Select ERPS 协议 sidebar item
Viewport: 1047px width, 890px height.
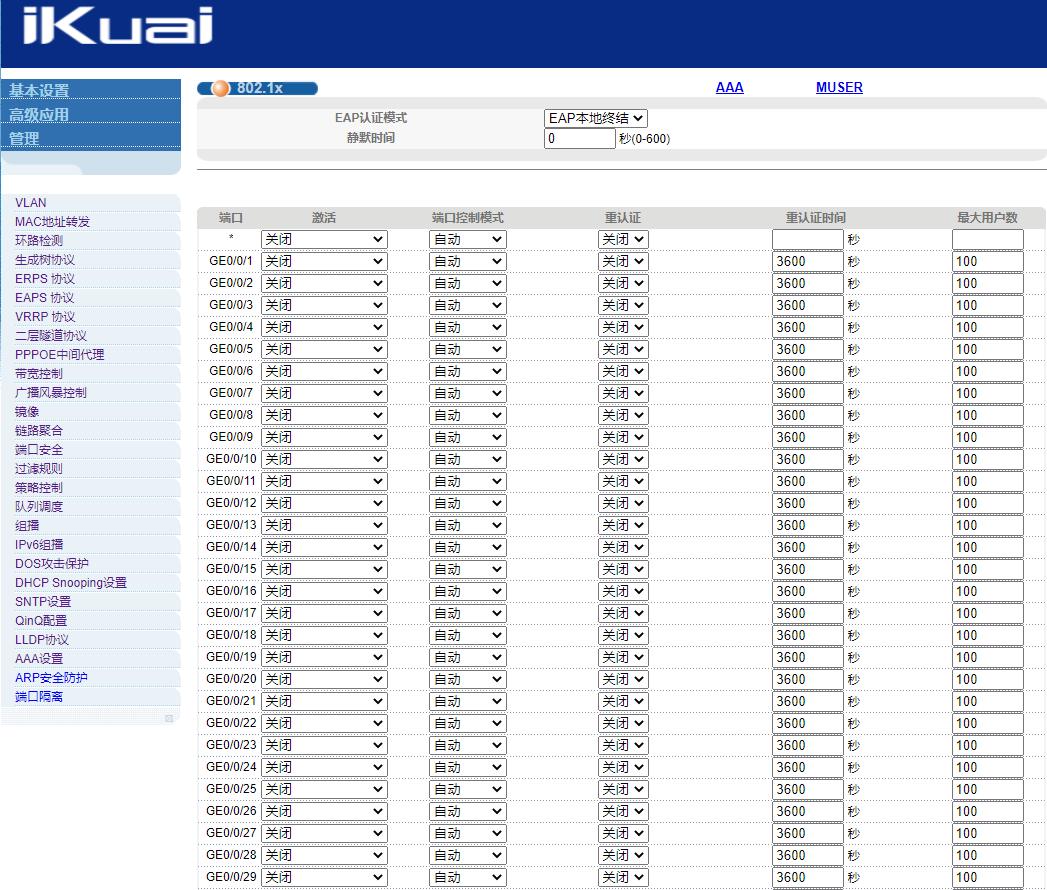[45, 278]
